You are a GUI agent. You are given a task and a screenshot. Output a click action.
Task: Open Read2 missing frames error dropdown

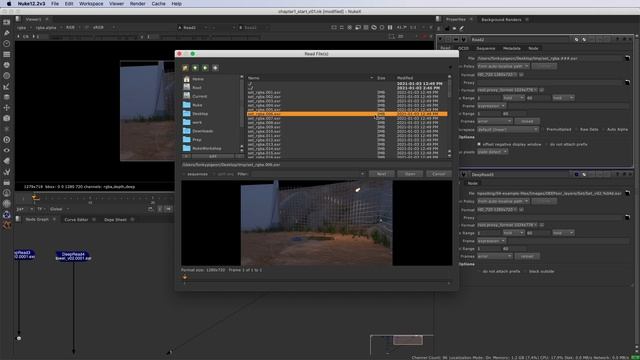coord(494,121)
